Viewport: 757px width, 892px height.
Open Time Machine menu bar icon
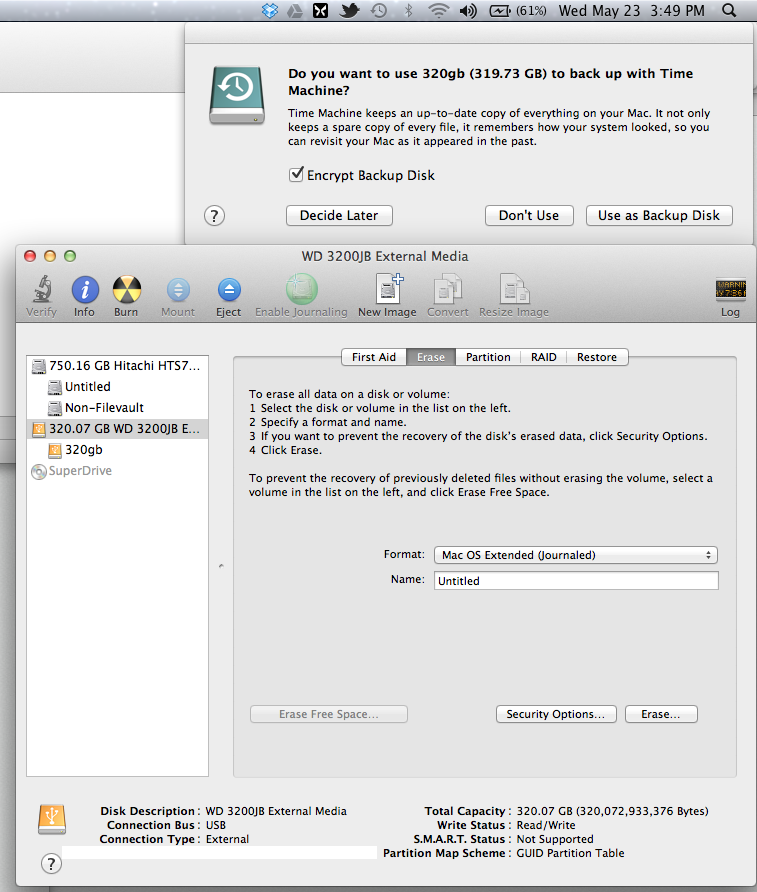(378, 10)
